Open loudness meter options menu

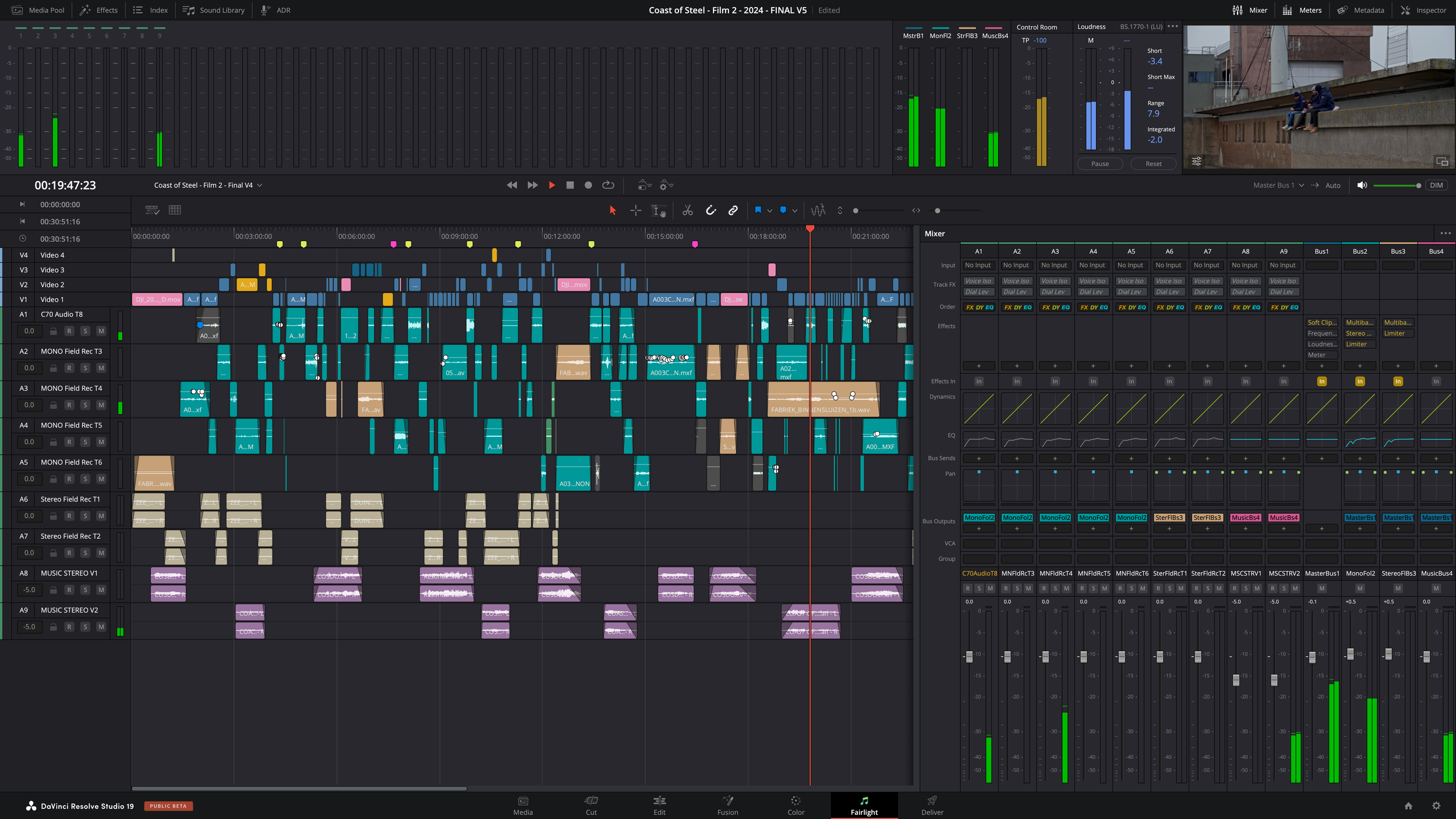1172,26
